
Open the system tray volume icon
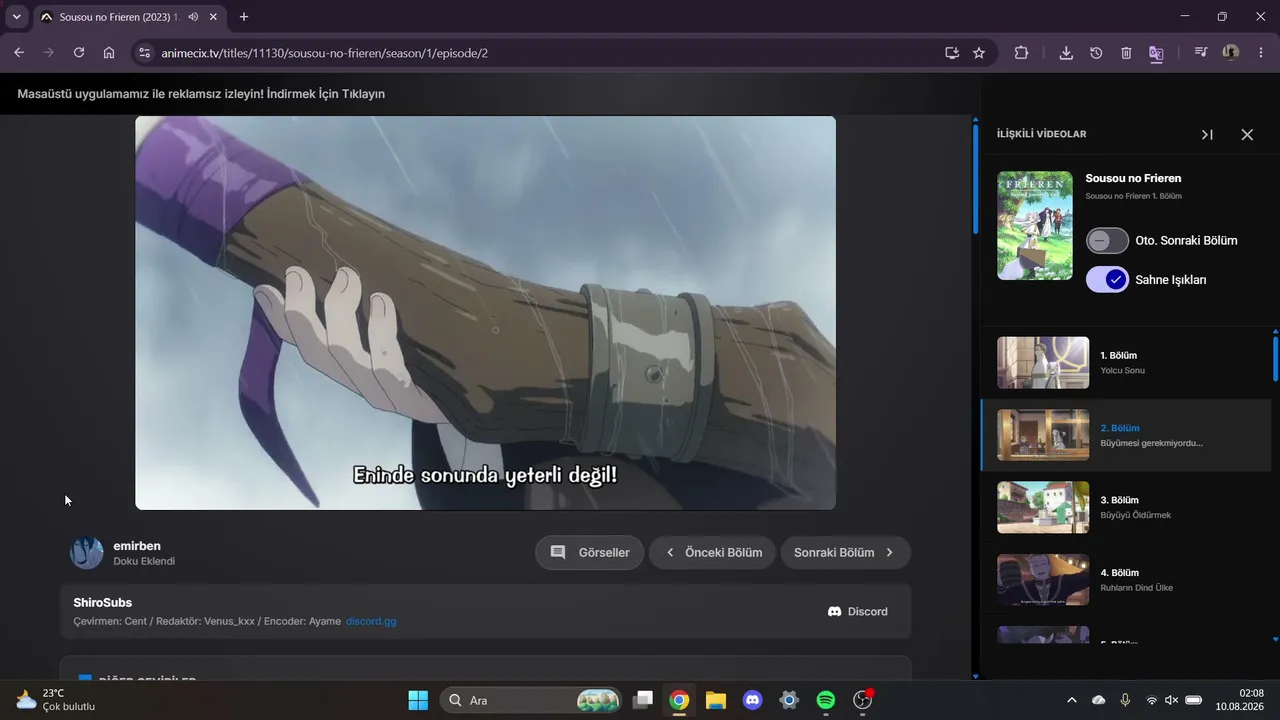pos(1172,700)
